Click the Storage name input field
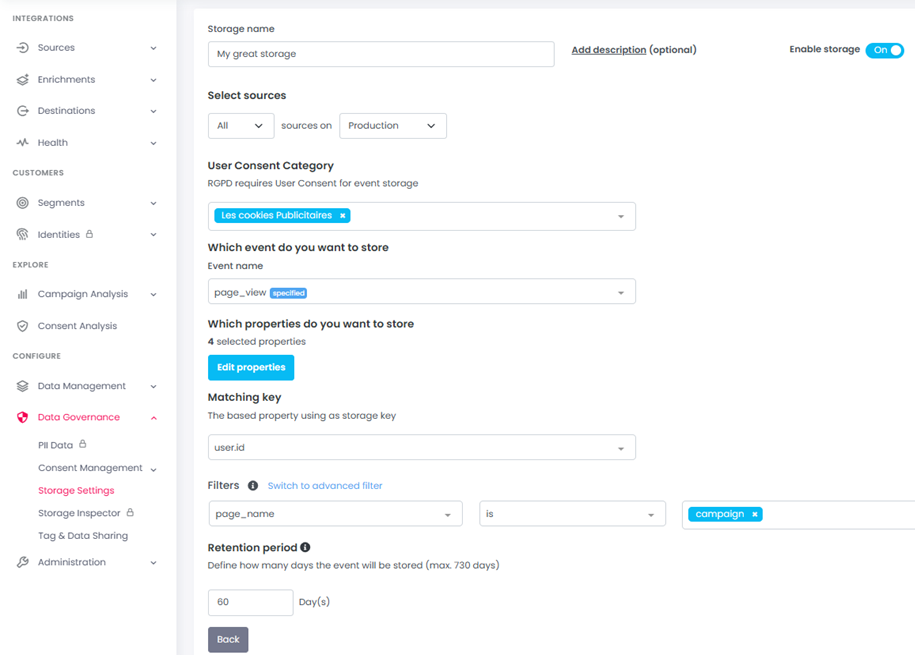The image size is (915, 655). (380, 54)
